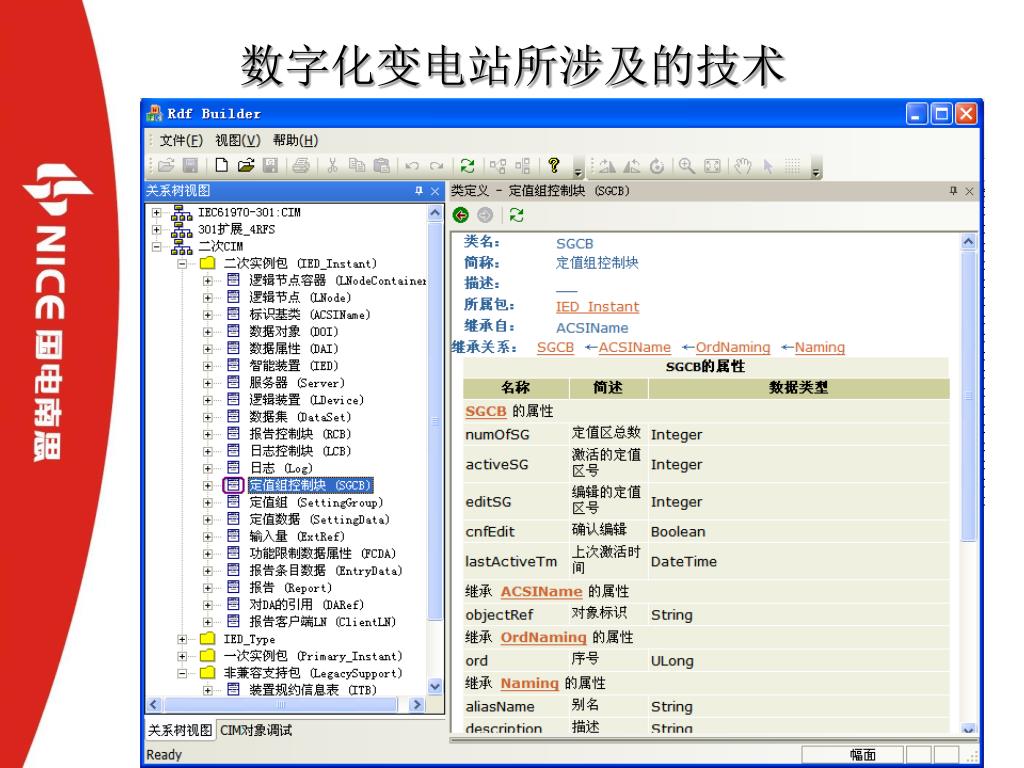1024x768 pixels.
Task: Click the dotted grid icon in toolbar
Action: (x=792, y=166)
